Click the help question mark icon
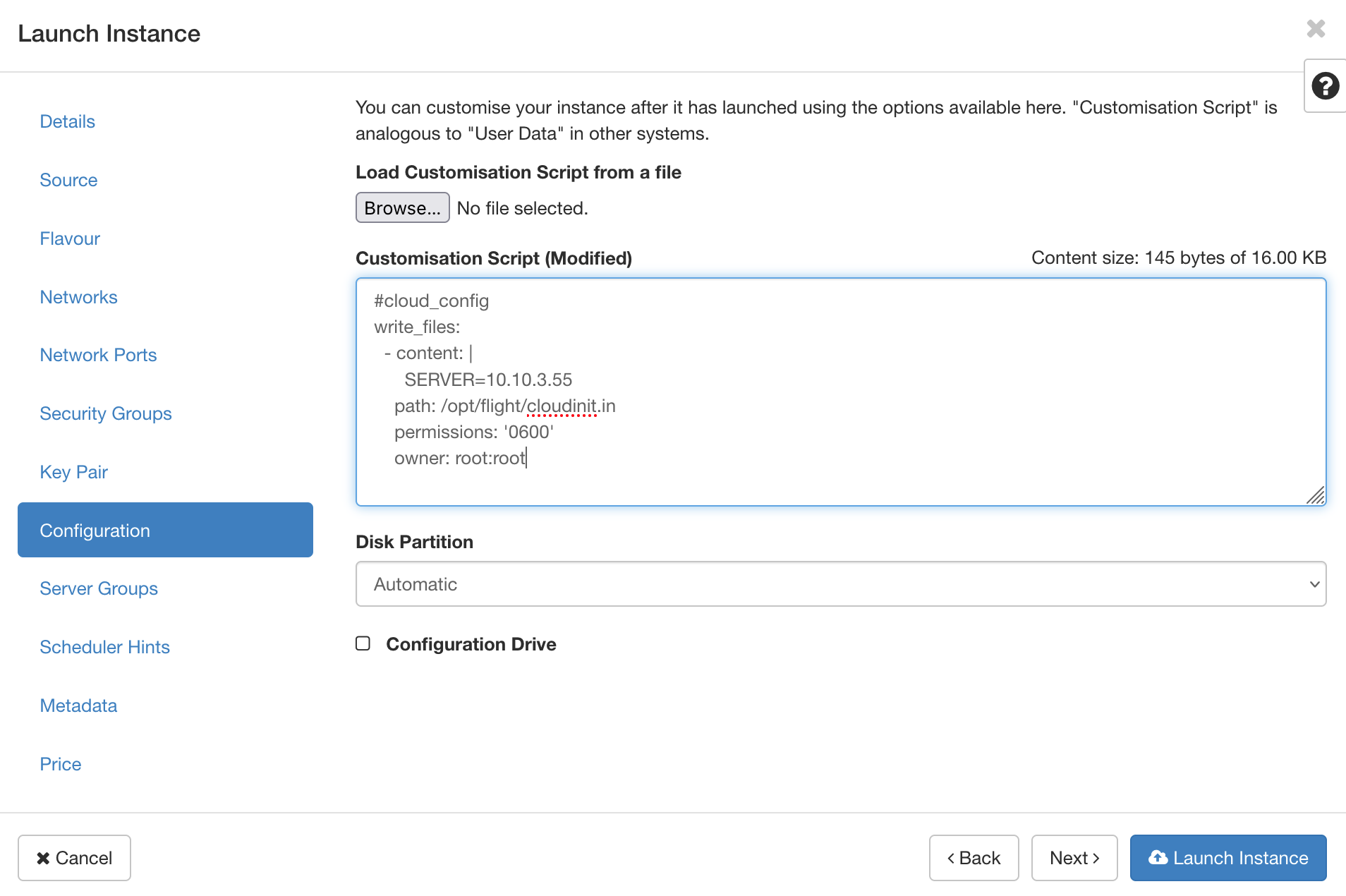The height and width of the screenshot is (896, 1346). [1325, 86]
